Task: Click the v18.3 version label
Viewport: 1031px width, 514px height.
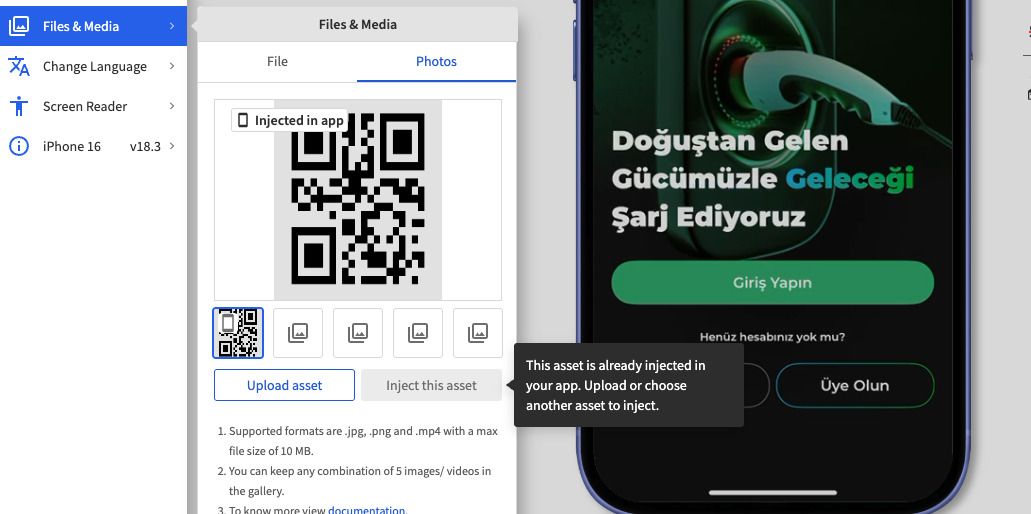Action: pos(145,147)
